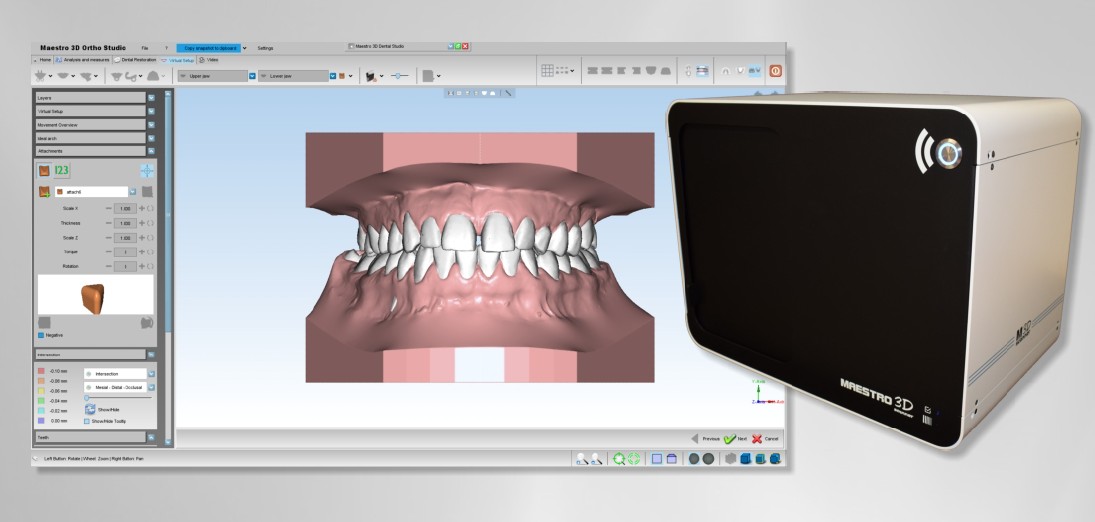Reset Rotation with circular arrow icon
This screenshot has height=522, width=1095.
tap(150, 266)
